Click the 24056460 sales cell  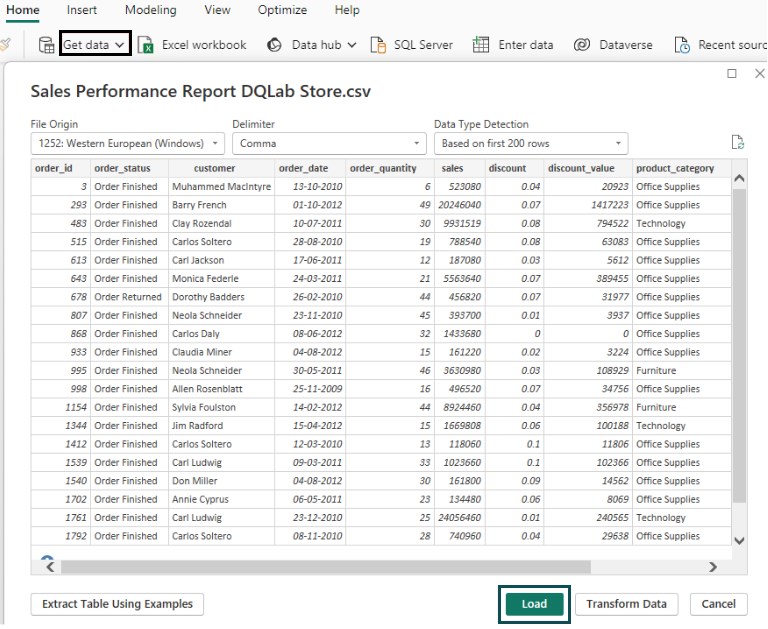(x=459, y=517)
